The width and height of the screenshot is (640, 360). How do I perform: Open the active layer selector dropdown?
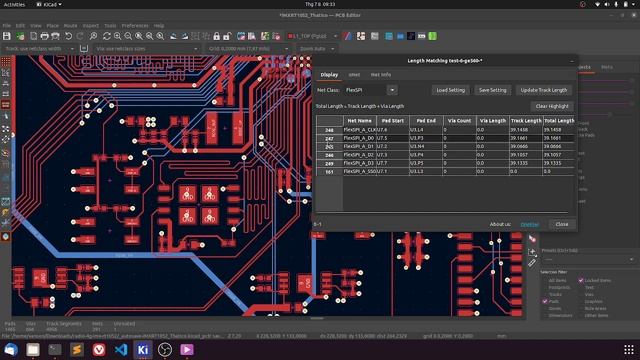[x=313, y=36]
